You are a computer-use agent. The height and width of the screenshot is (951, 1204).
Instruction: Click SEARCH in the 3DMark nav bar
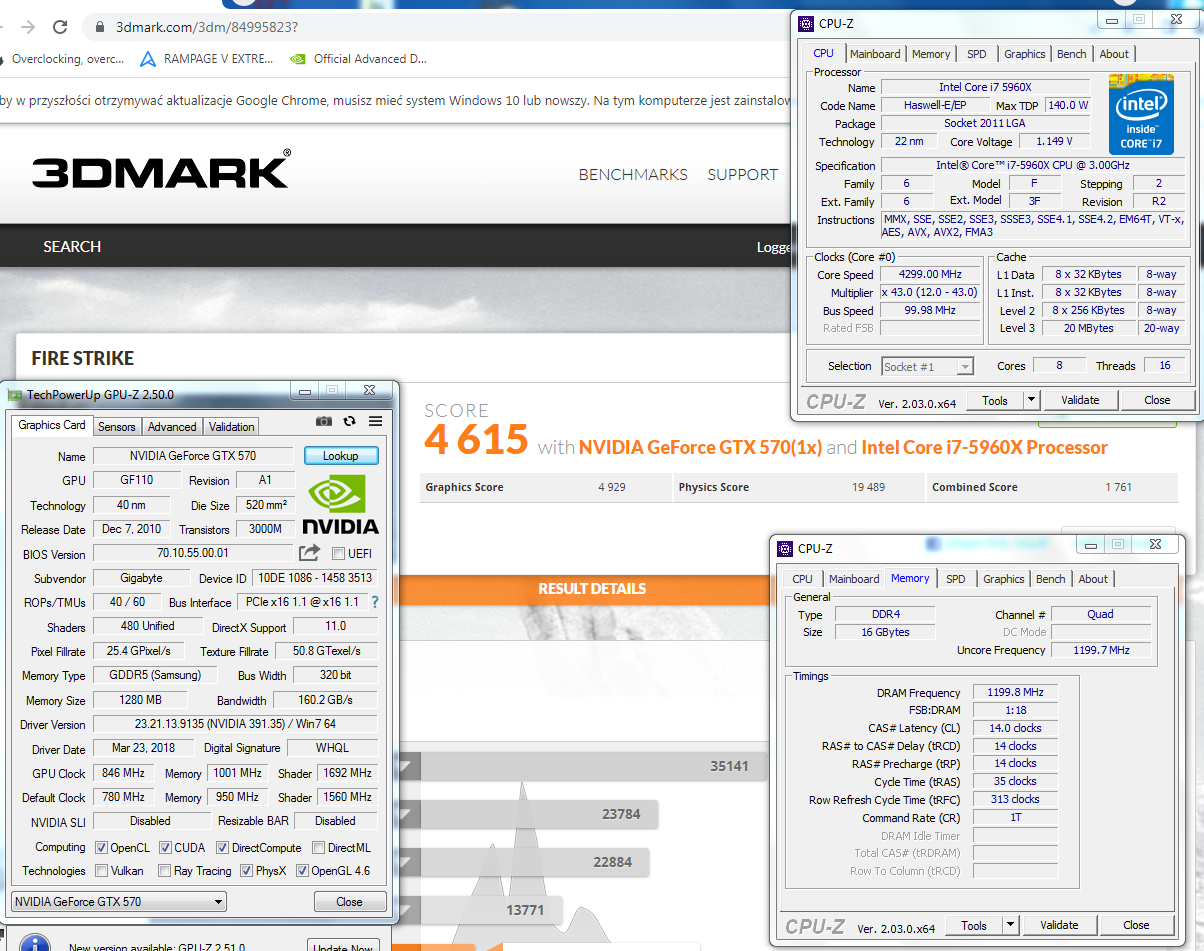click(x=72, y=246)
